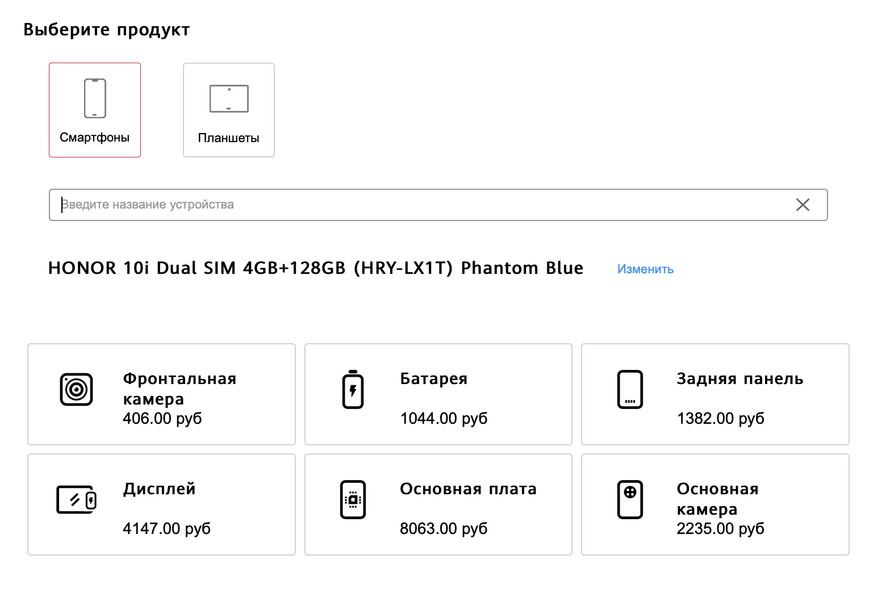
Task: Click the battery icon
Action: [x=353, y=389]
